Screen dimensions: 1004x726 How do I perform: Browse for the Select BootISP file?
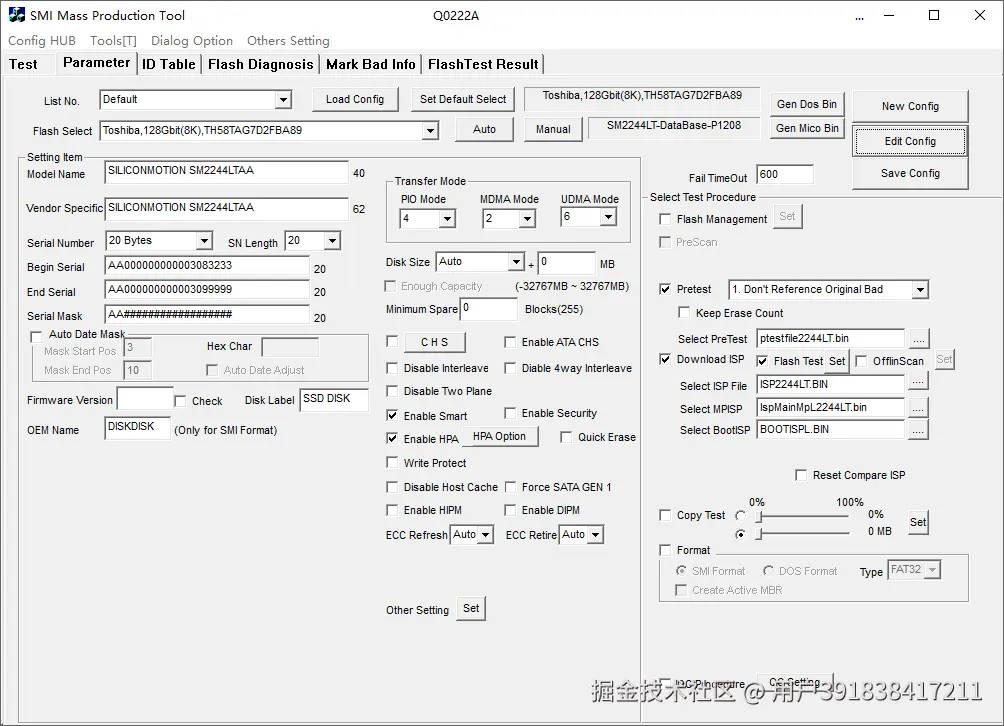[x=918, y=430]
